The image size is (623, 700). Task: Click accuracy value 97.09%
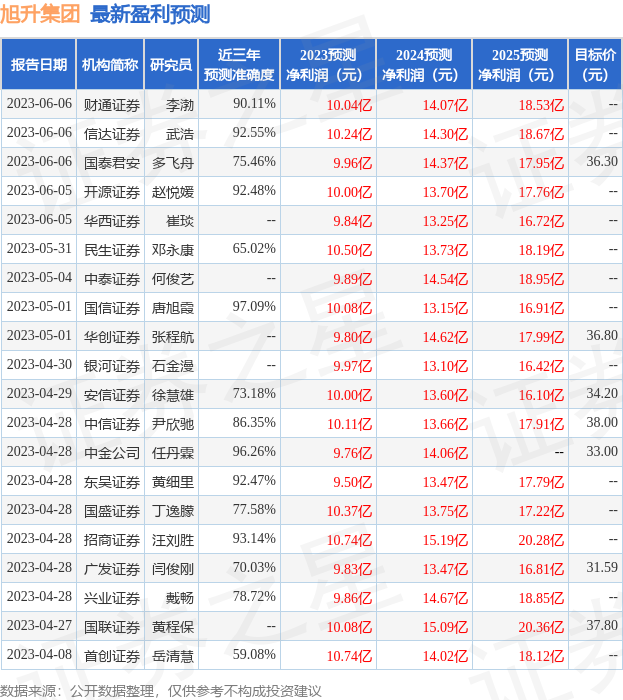pos(254,307)
